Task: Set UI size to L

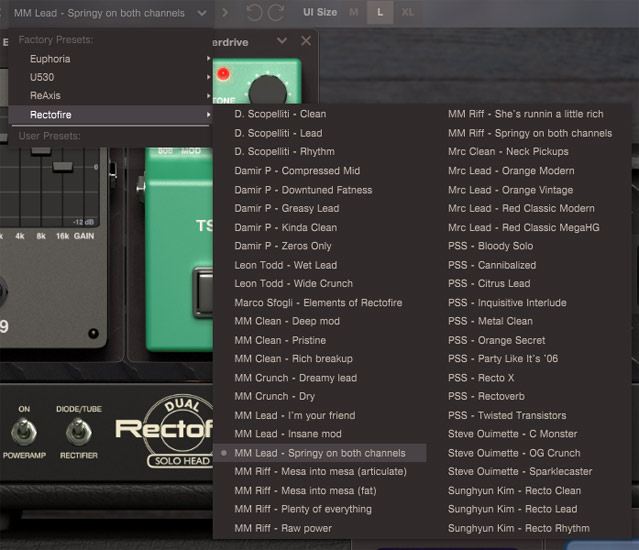Action: click(x=379, y=13)
